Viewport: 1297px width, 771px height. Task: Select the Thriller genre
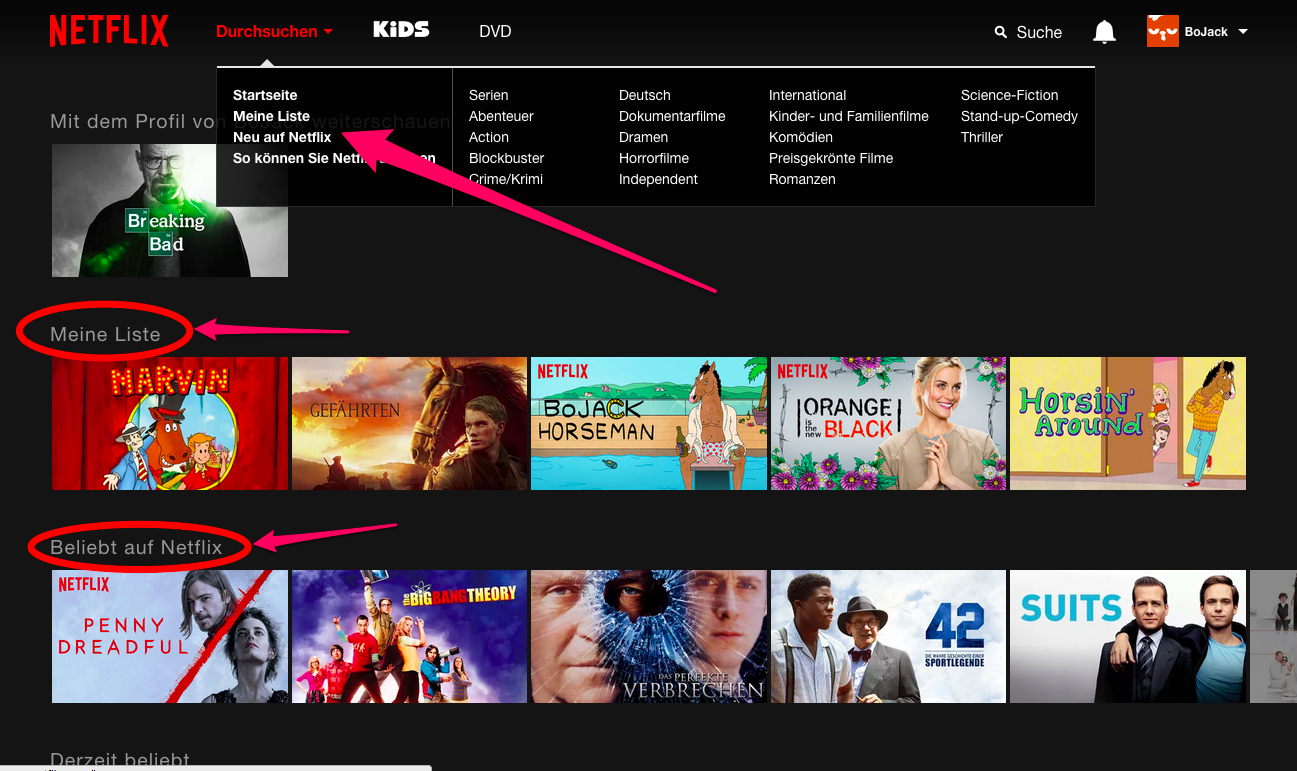click(x=982, y=137)
